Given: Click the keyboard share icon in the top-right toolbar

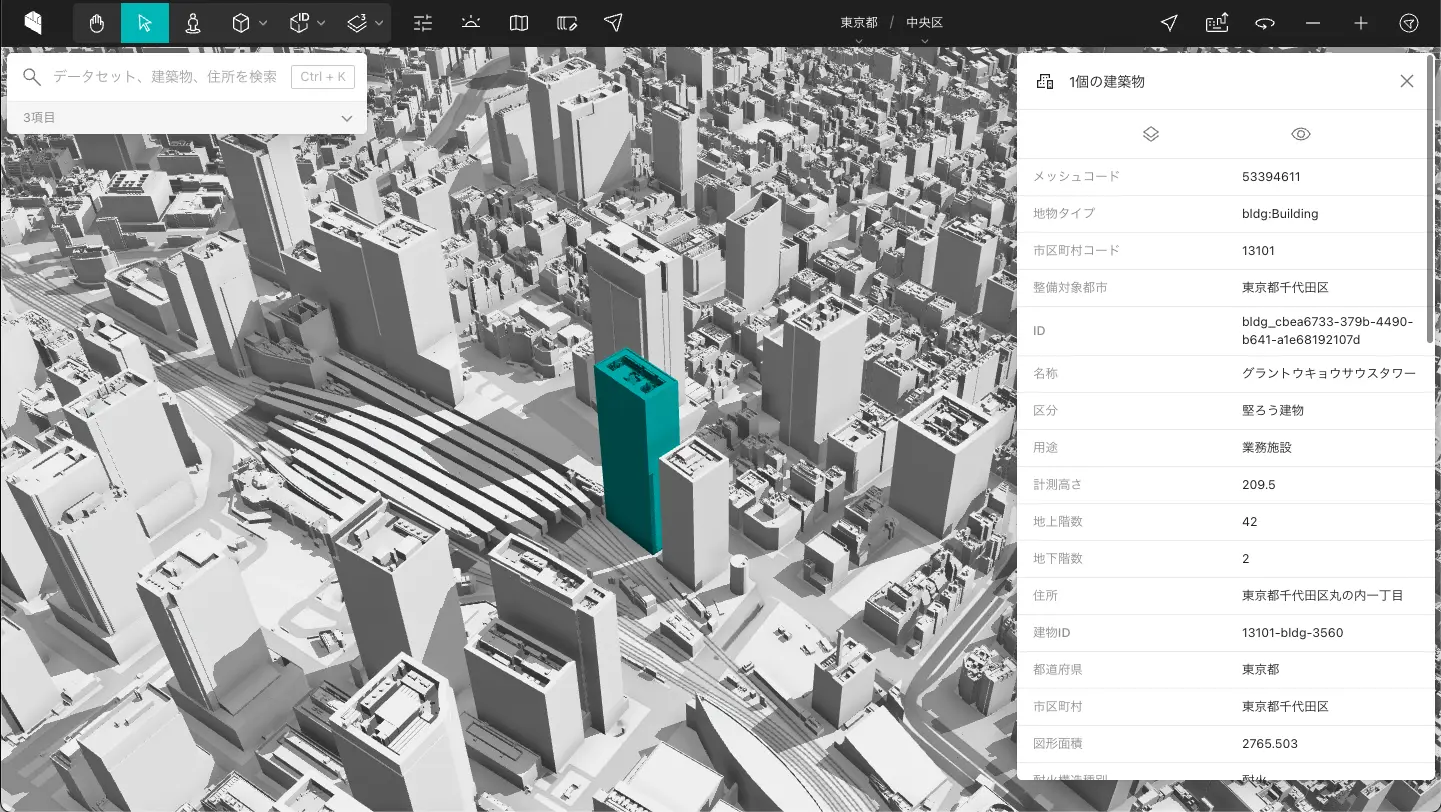Looking at the screenshot, I should (x=1217, y=23).
